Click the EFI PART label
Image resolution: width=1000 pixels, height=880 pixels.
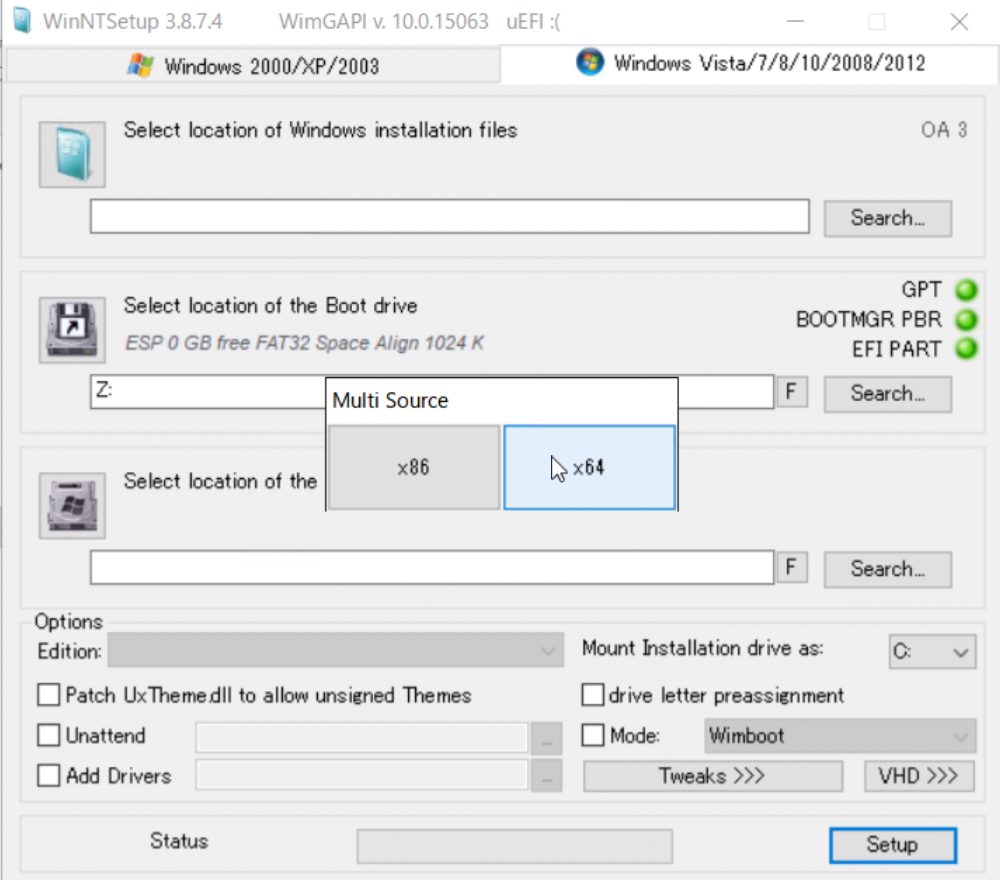(x=897, y=349)
